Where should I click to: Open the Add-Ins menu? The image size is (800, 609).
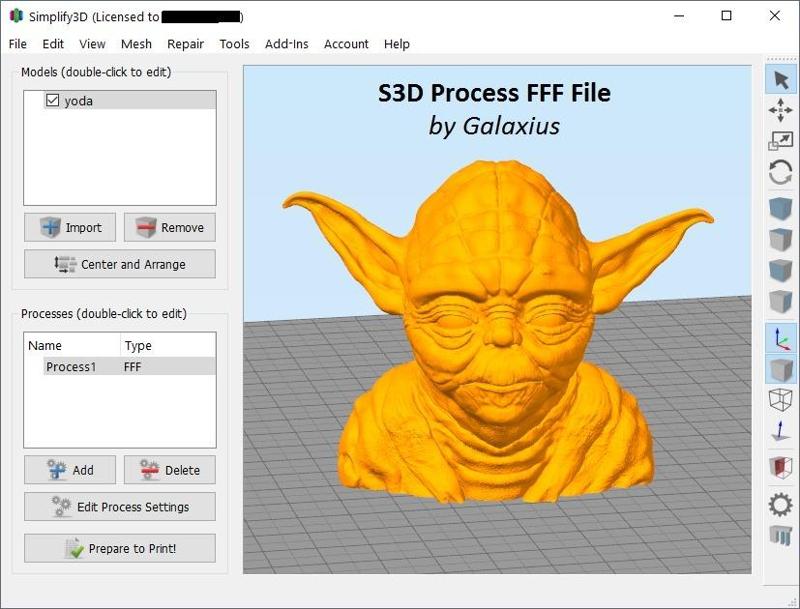(287, 44)
